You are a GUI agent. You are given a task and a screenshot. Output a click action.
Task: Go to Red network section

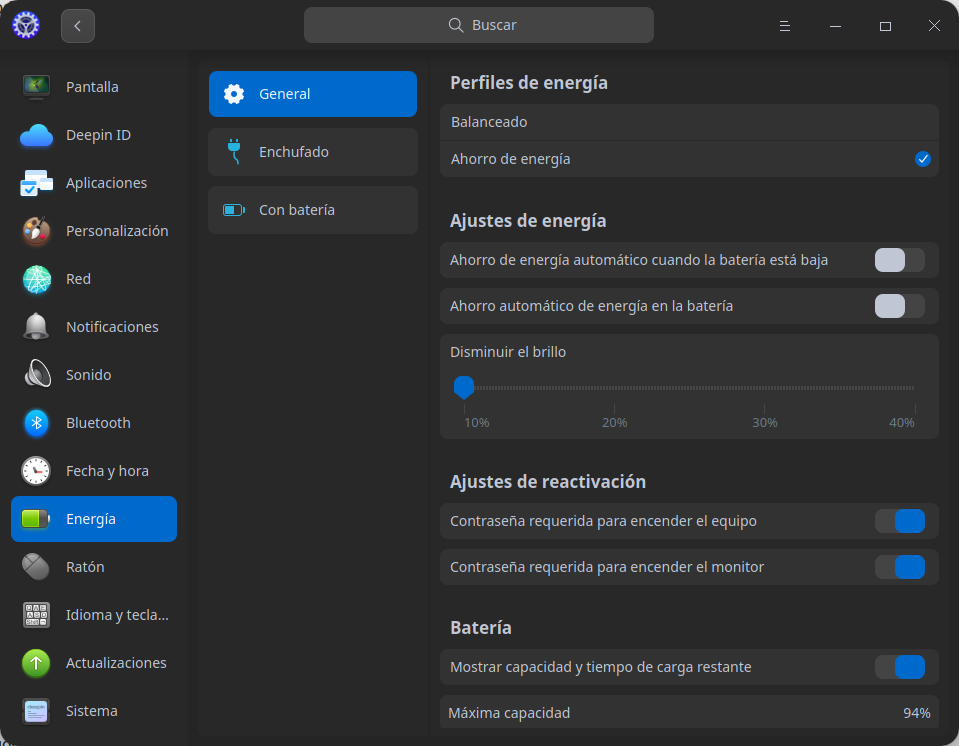94,279
